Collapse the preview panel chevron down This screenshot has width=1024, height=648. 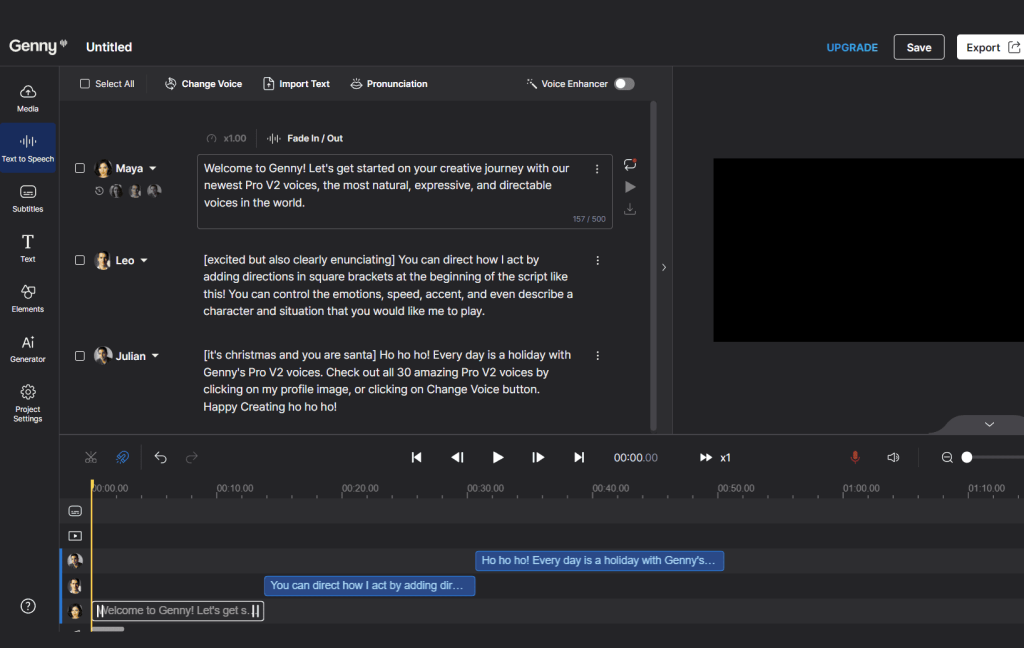989,424
